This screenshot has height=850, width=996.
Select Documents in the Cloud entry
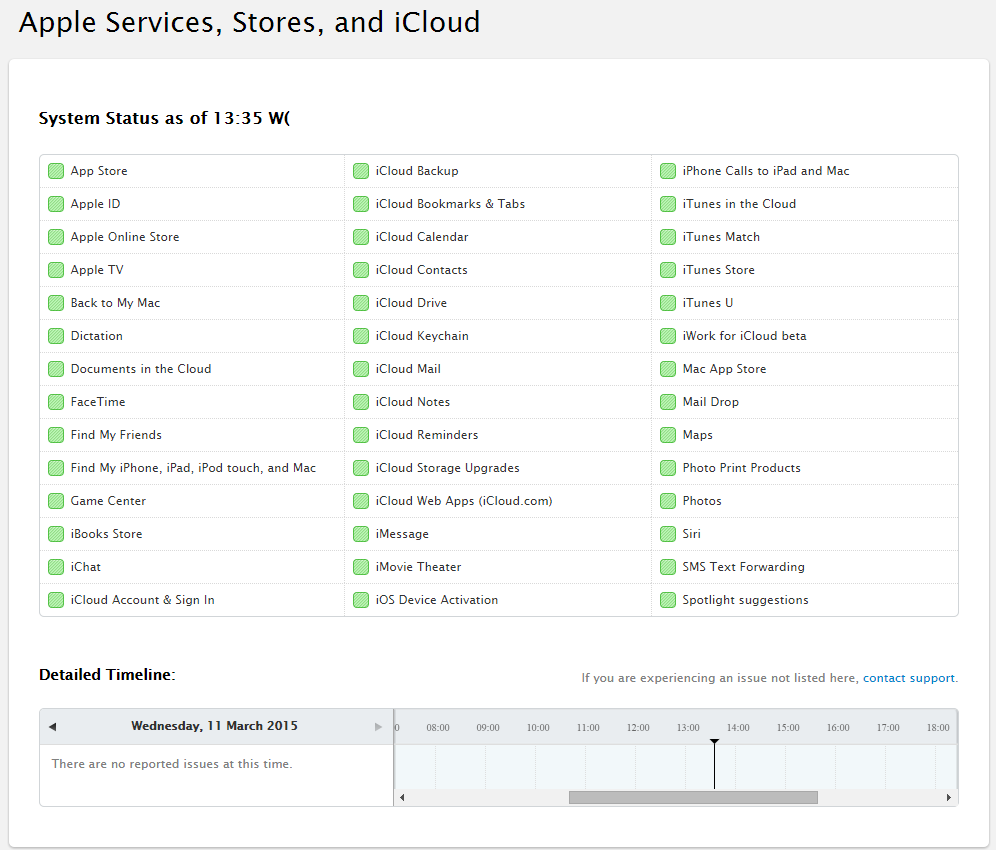[x=192, y=369]
